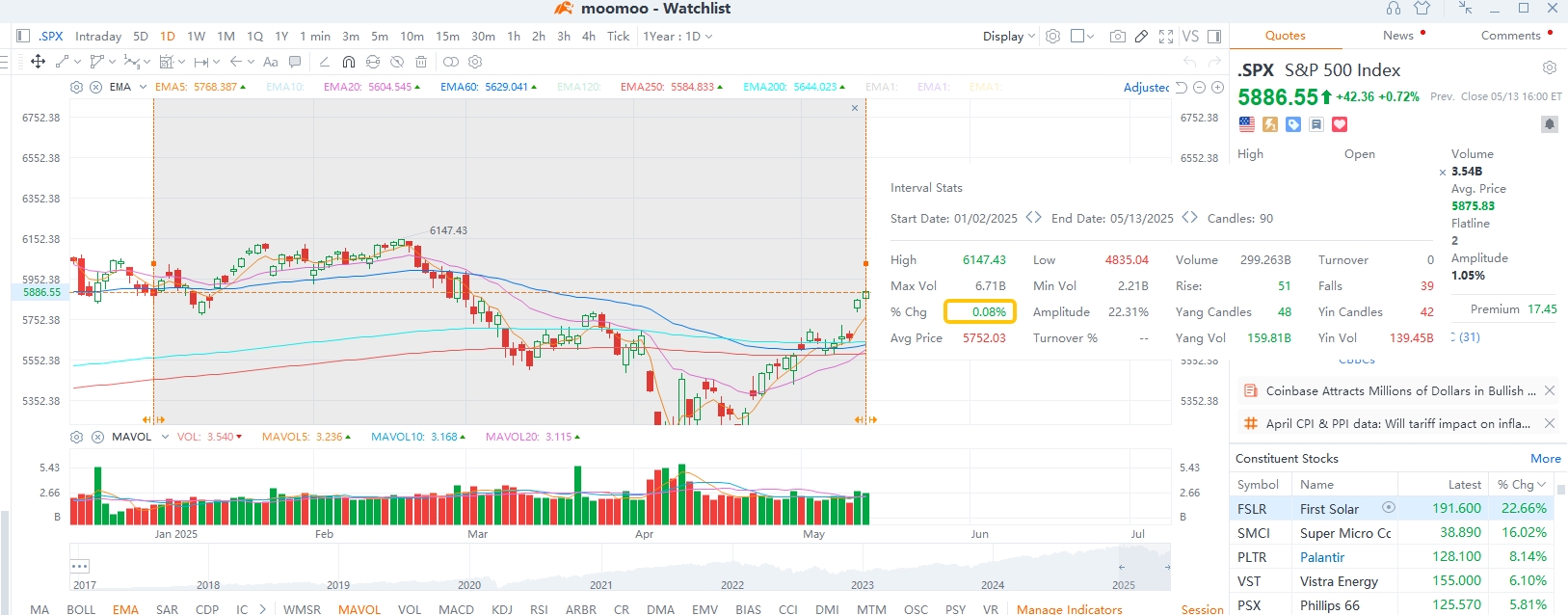Open the Coinbase bullish news headline
Viewport: 1568px width, 615px height.
[1400, 391]
